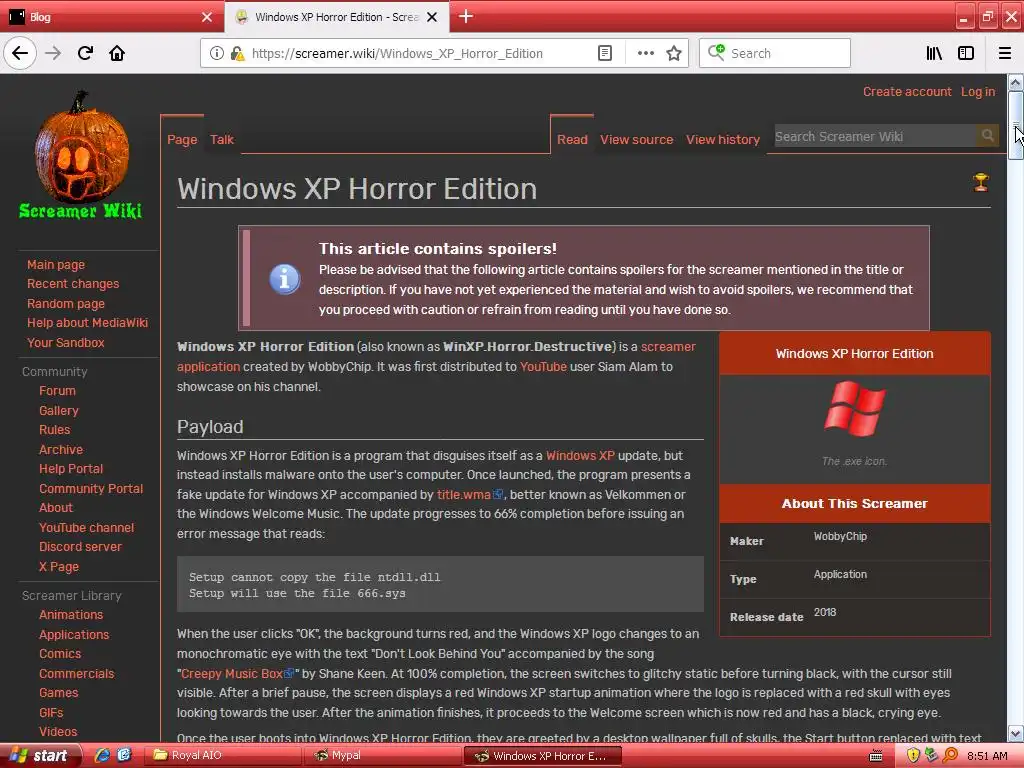Image resolution: width=1024 pixels, height=768 pixels.
Task: Follow the title.wma external link
Action: pyautogui.click(x=470, y=494)
